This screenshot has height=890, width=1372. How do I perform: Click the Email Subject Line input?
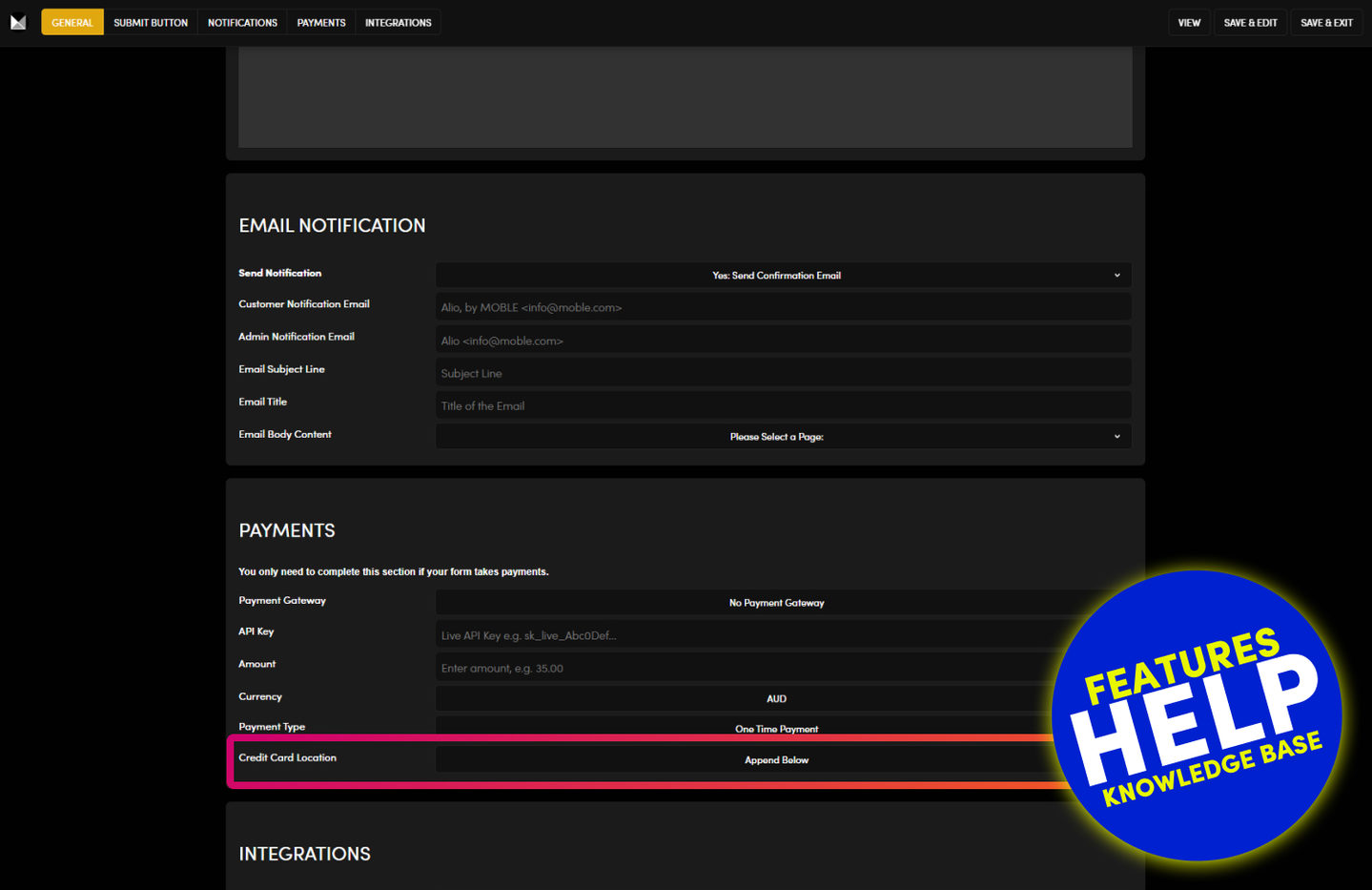click(783, 373)
